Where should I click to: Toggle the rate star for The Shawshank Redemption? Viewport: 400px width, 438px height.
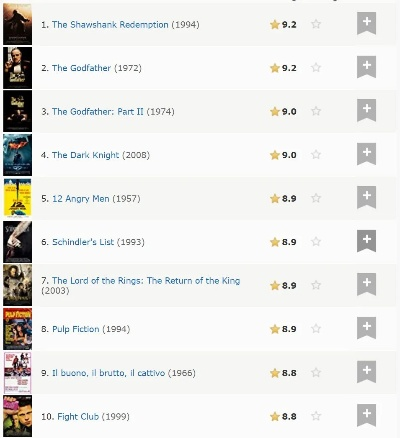pyautogui.click(x=316, y=24)
